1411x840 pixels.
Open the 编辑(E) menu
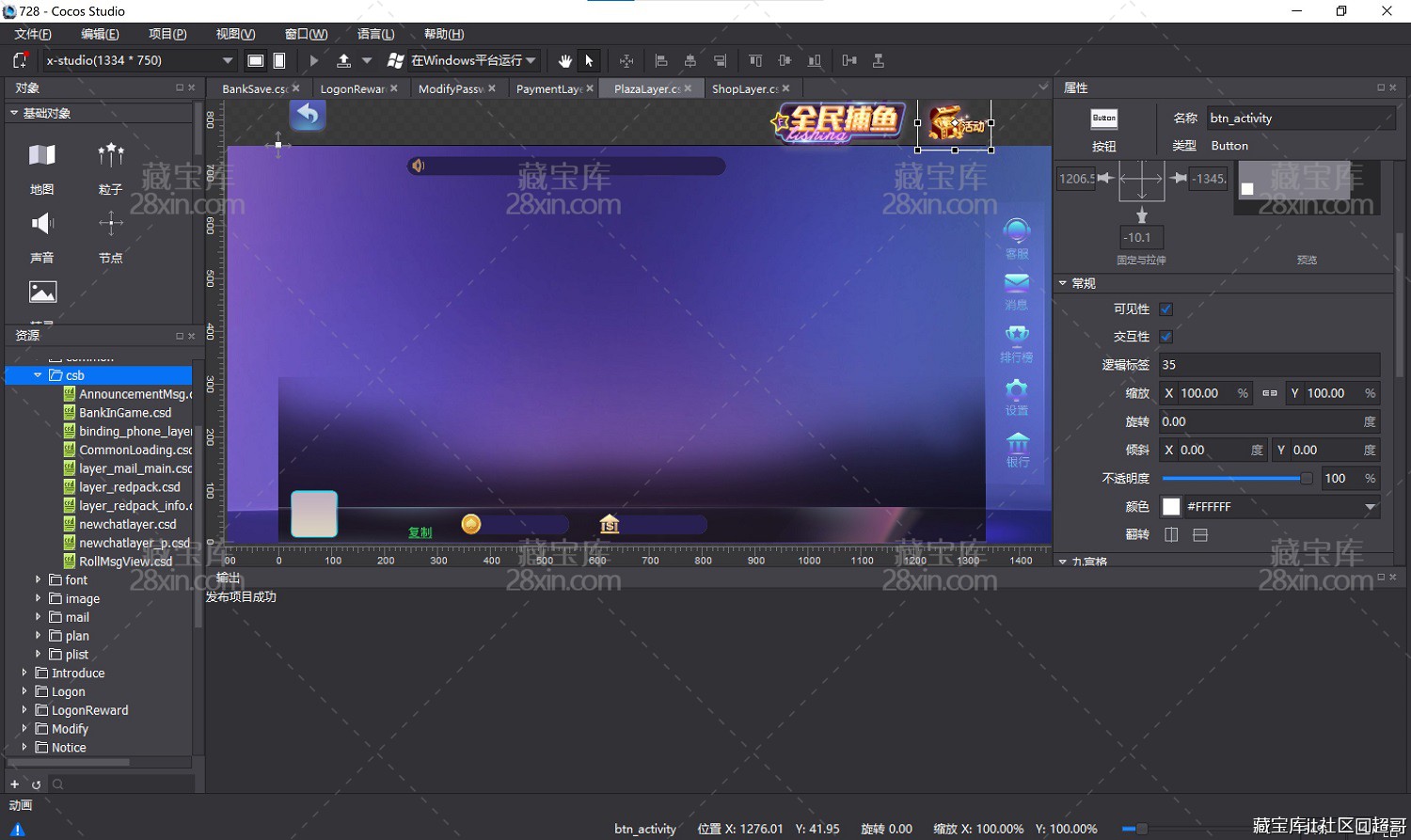point(100,34)
